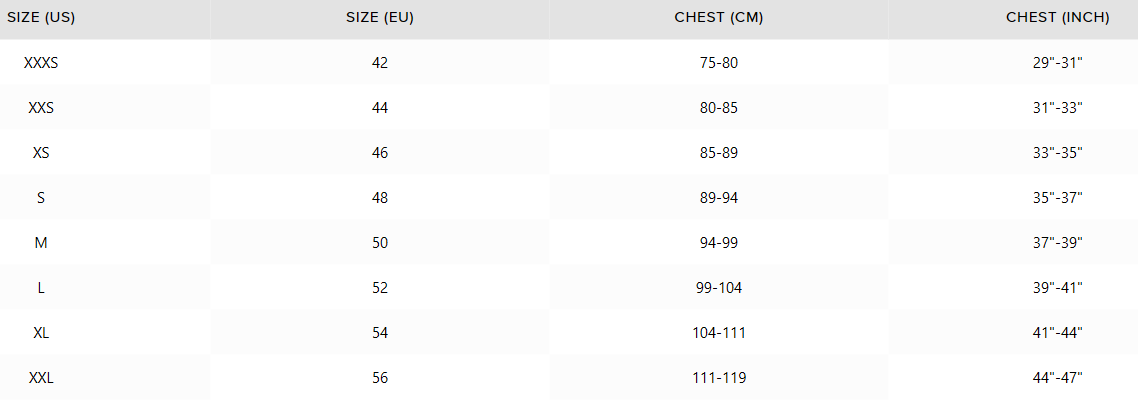Select the 89-94 chest cm value
Screen dimensions: 1138x410
(x=719, y=198)
